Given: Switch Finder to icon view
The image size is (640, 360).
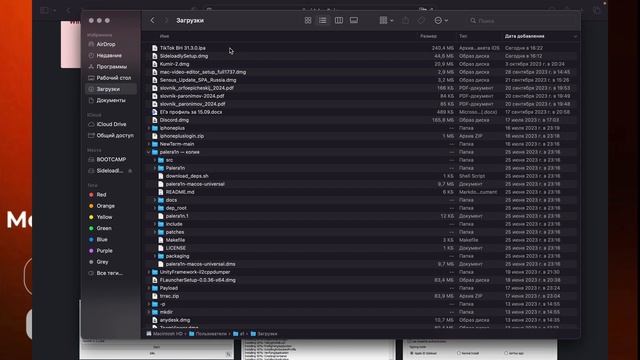Looking at the screenshot, I should pos(308,20).
